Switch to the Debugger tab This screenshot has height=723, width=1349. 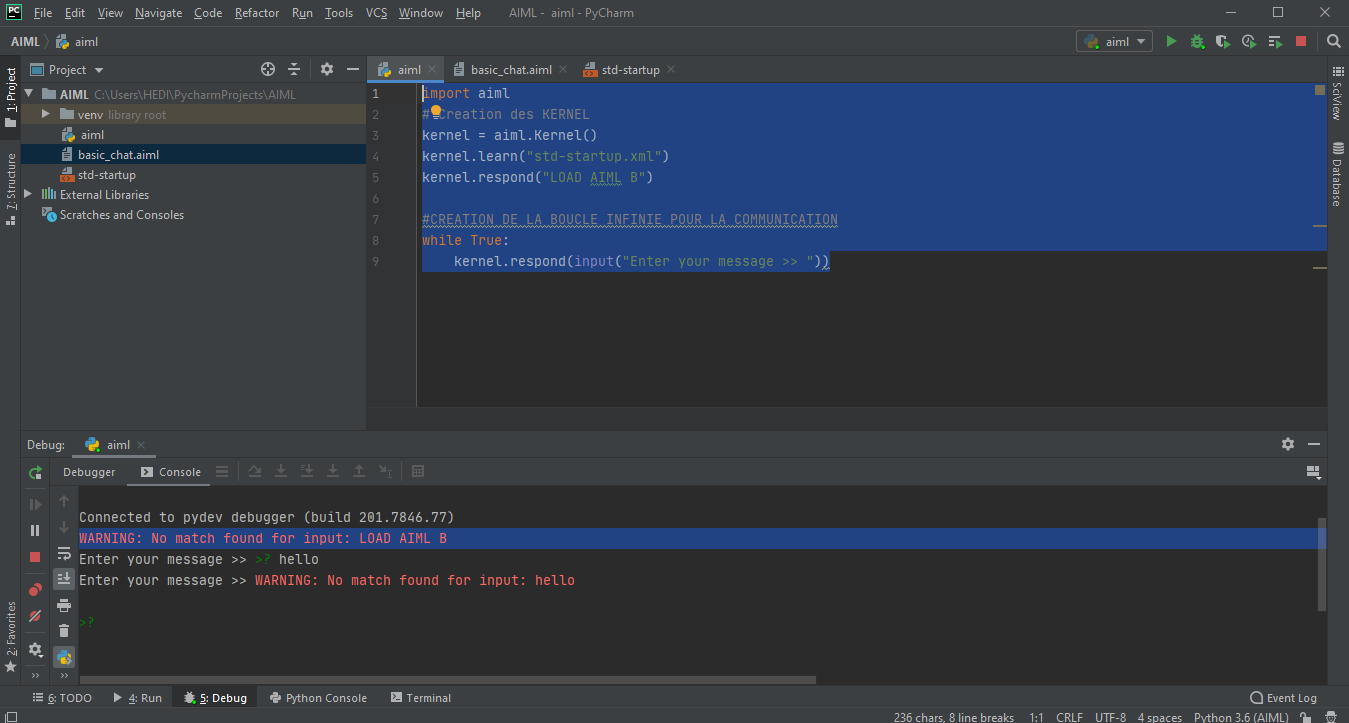pos(89,472)
